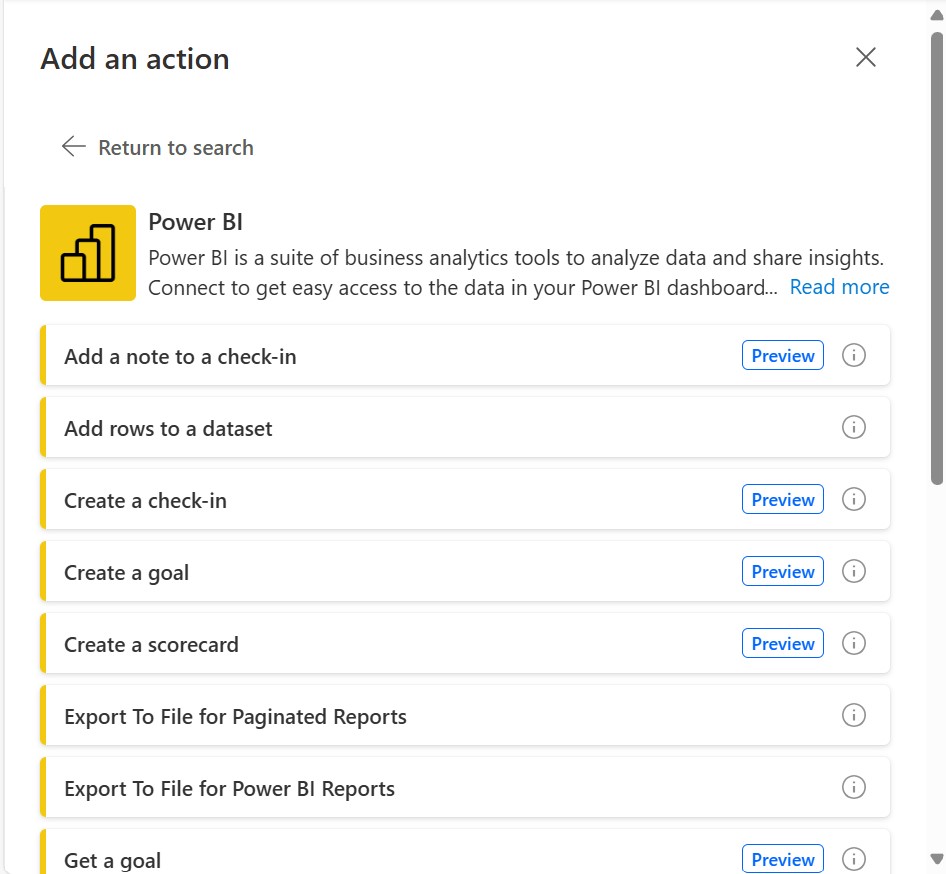Click Return to search
Image resolution: width=946 pixels, height=874 pixels.
pos(175,147)
